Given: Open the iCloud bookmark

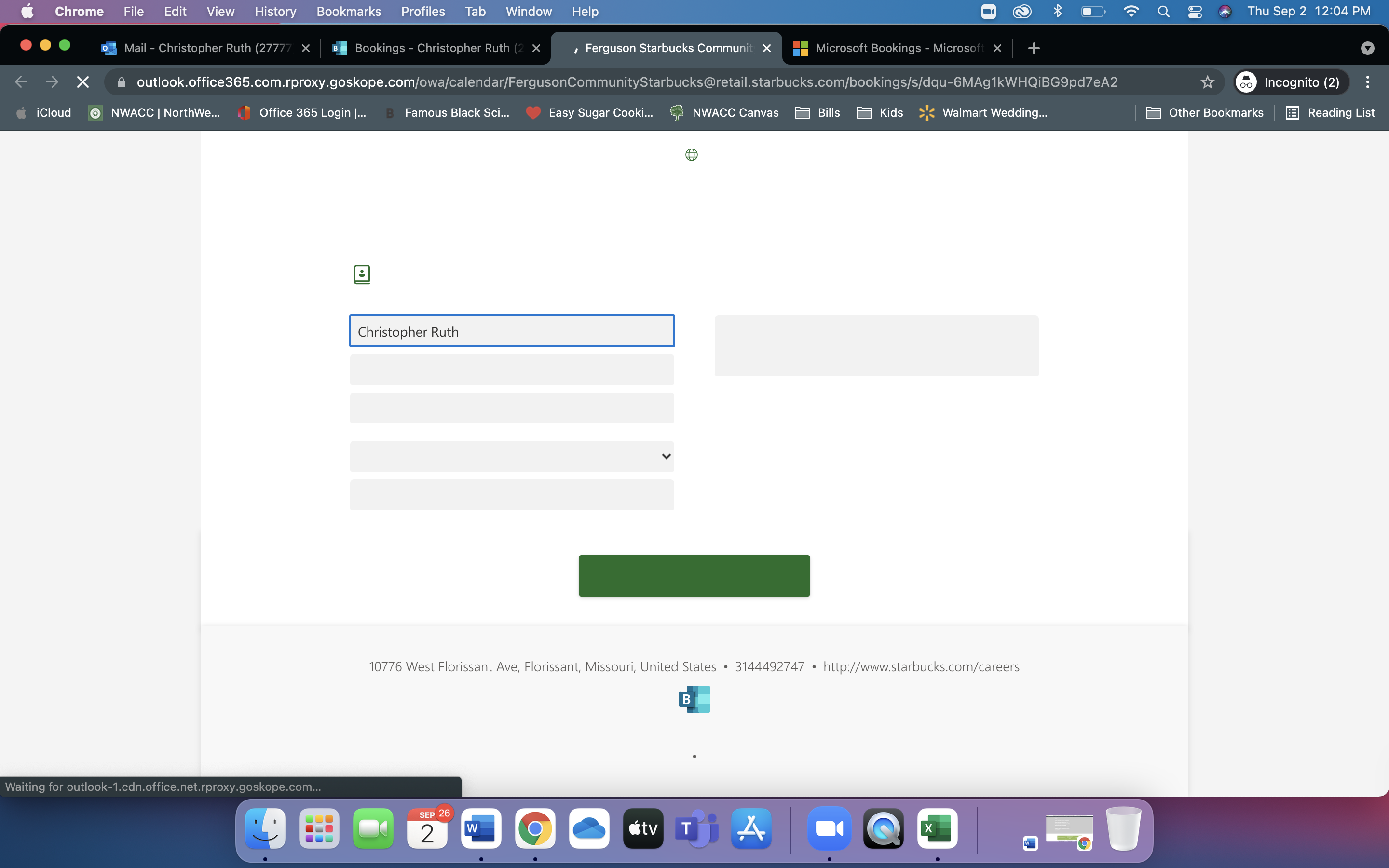Looking at the screenshot, I should 43,112.
